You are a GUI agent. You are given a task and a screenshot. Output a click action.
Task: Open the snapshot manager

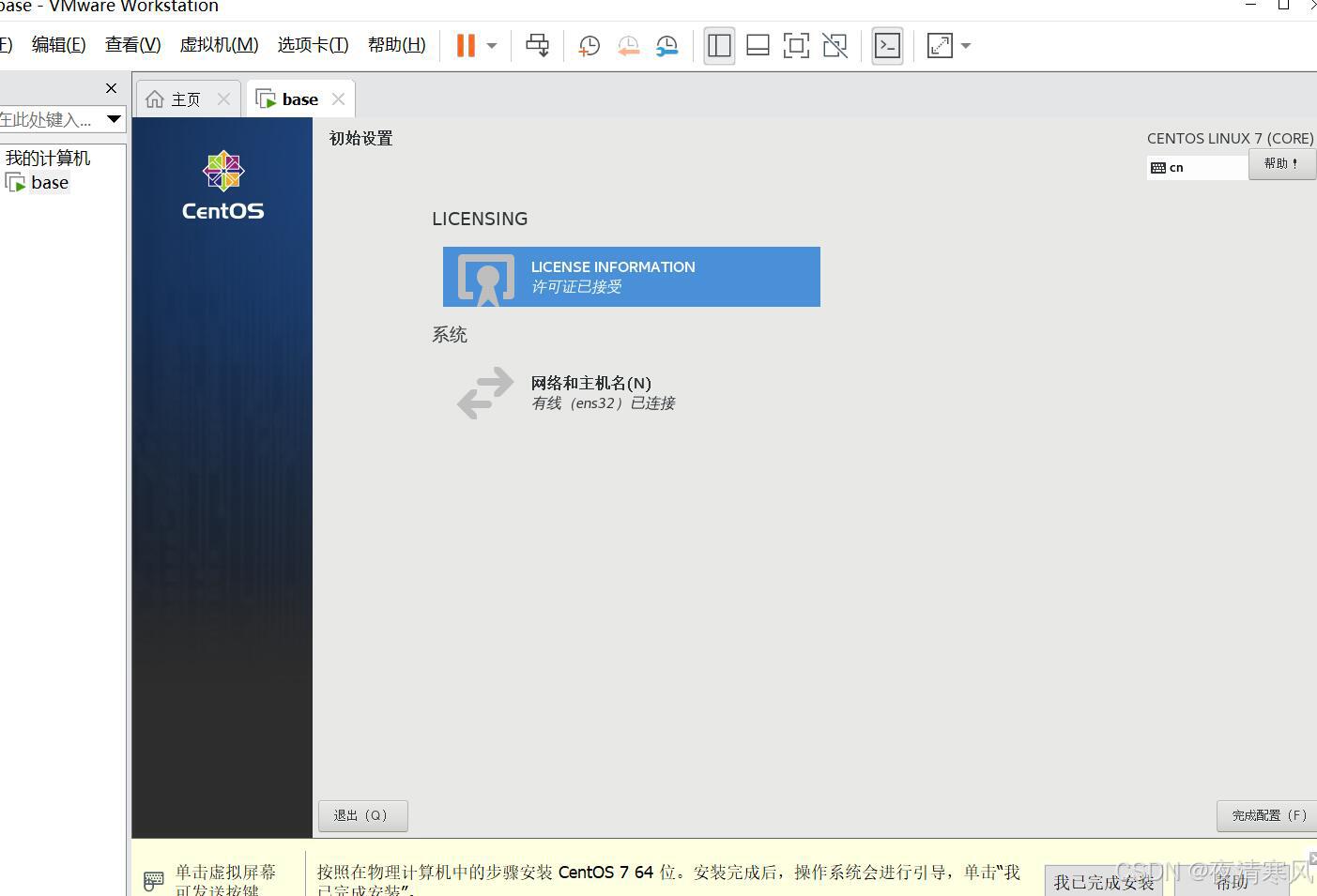click(666, 45)
